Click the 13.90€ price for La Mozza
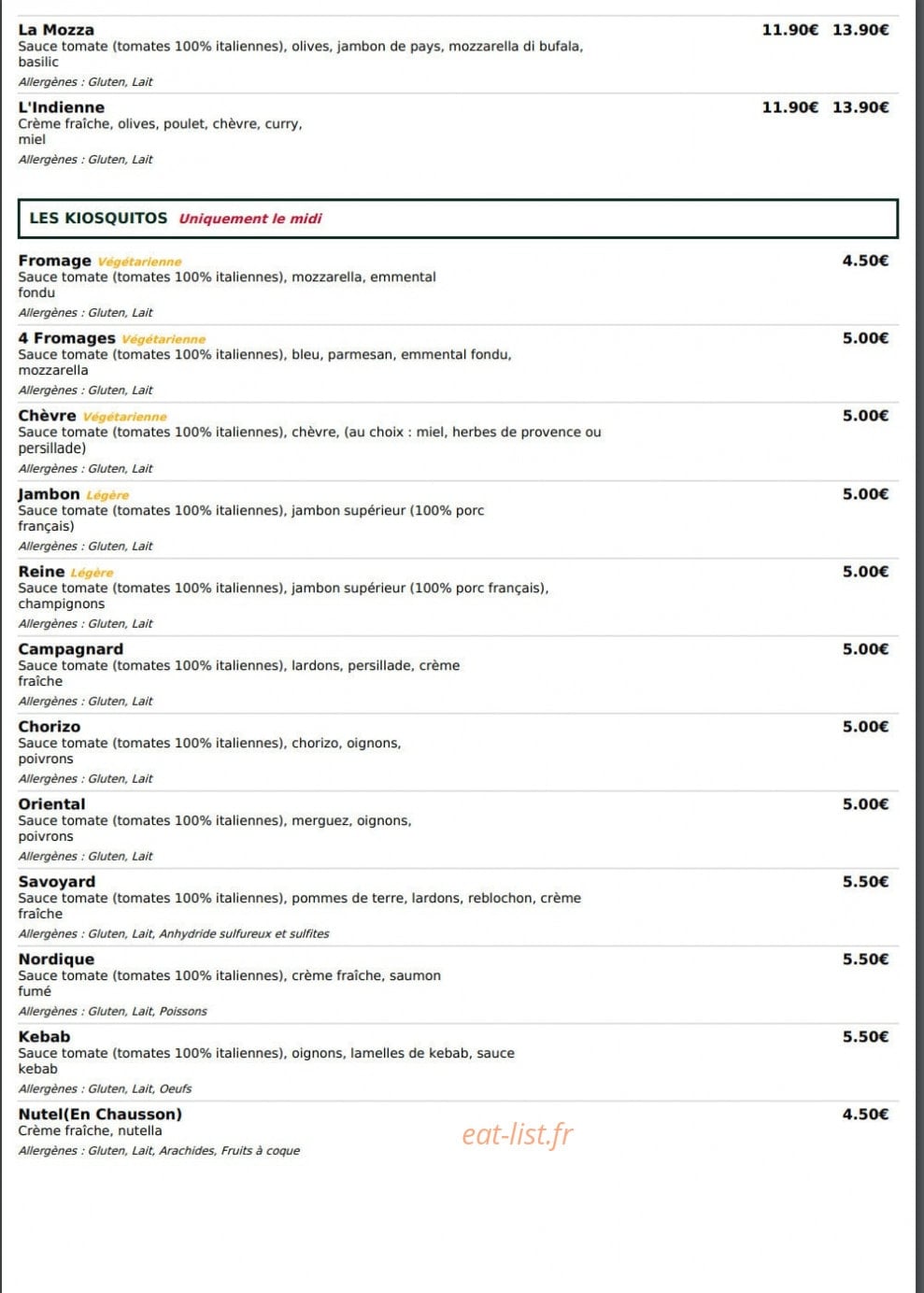The height and width of the screenshot is (1293, 924). pos(860,30)
